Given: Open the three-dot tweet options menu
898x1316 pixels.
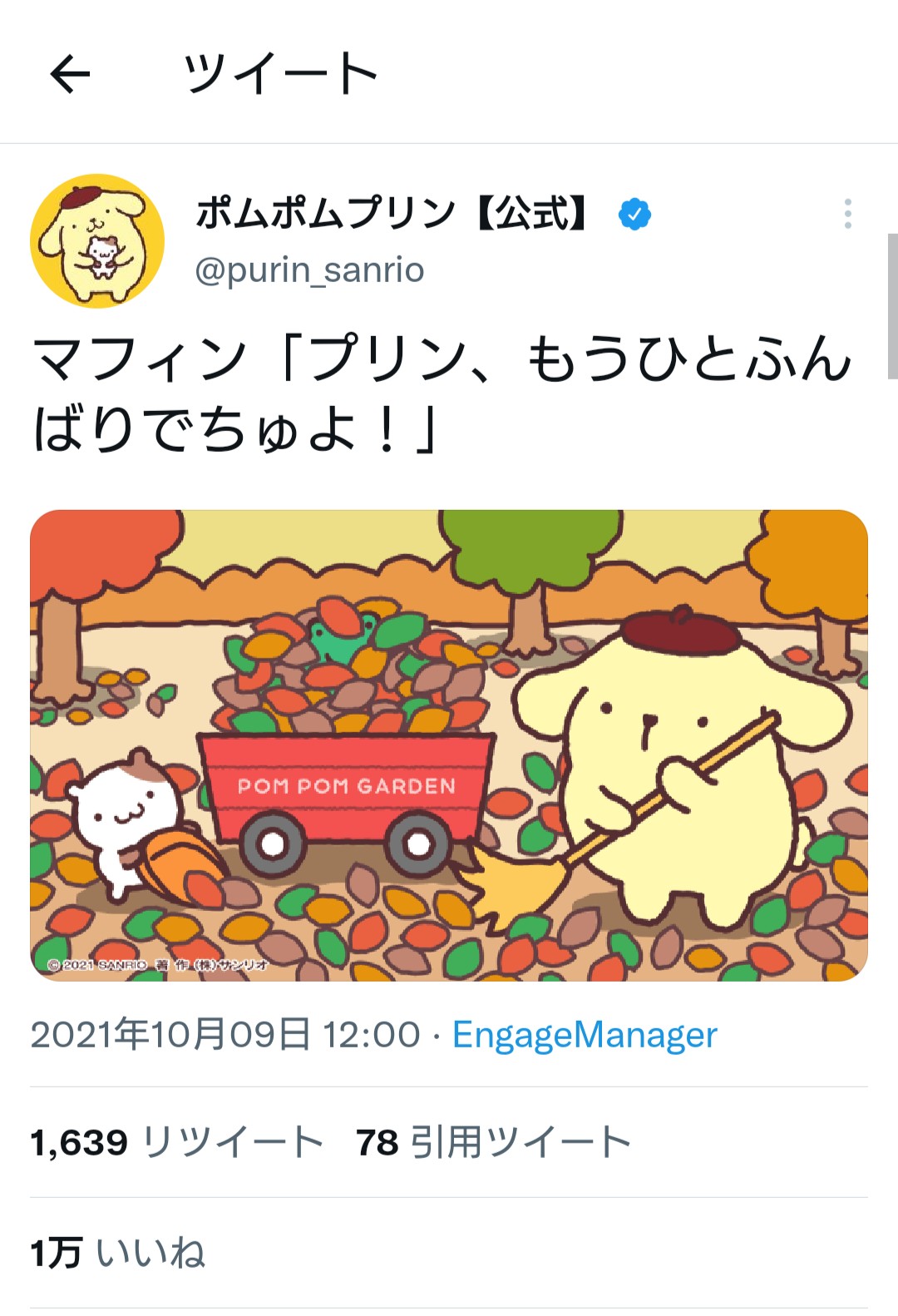Looking at the screenshot, I should (847, 214).
